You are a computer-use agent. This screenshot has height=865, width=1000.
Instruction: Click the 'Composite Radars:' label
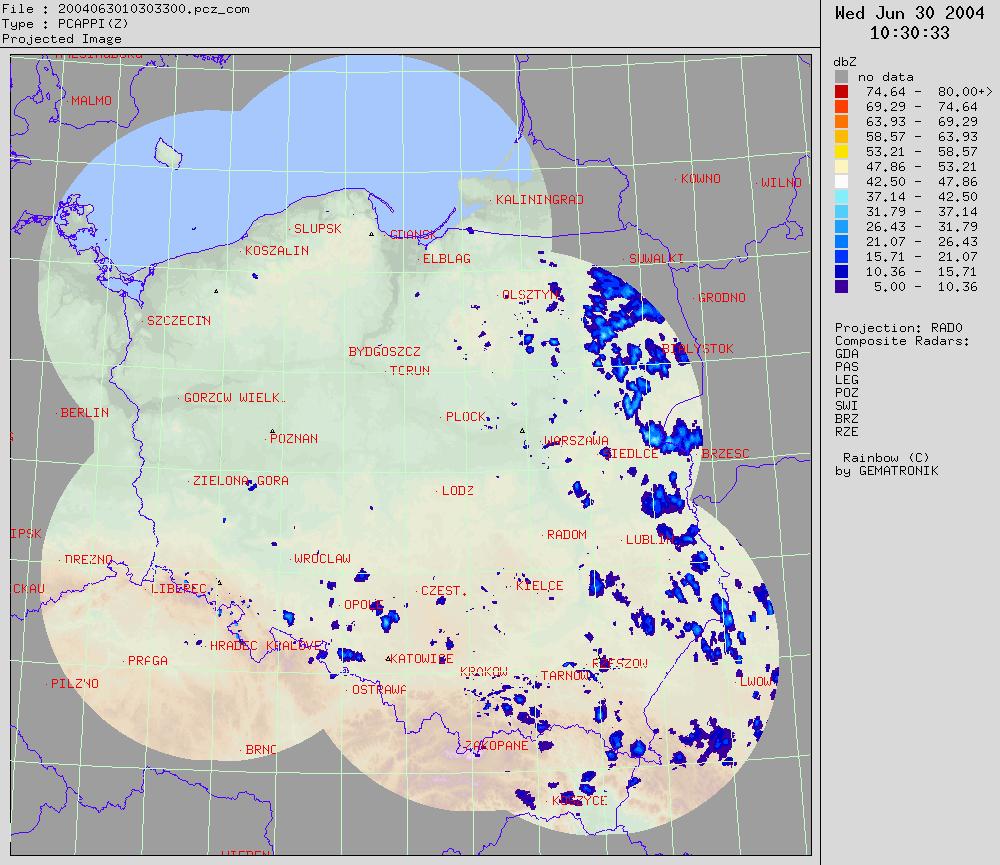coord(902,341)
